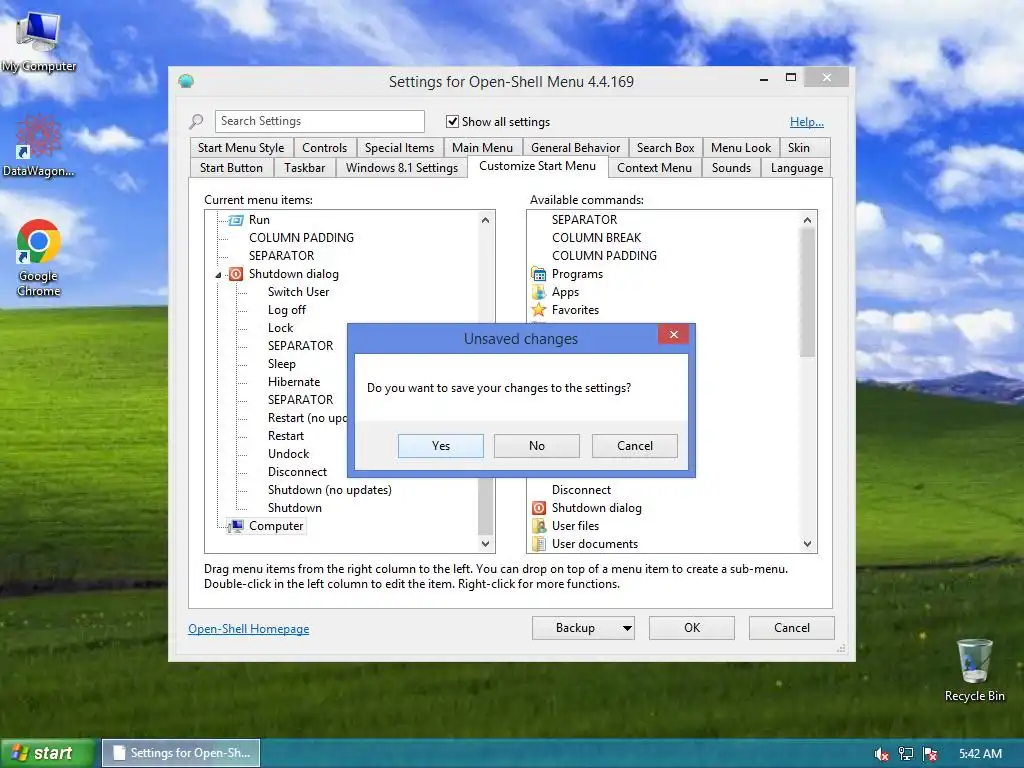Click OK in settings window
1024x768 pixels.
692,628
